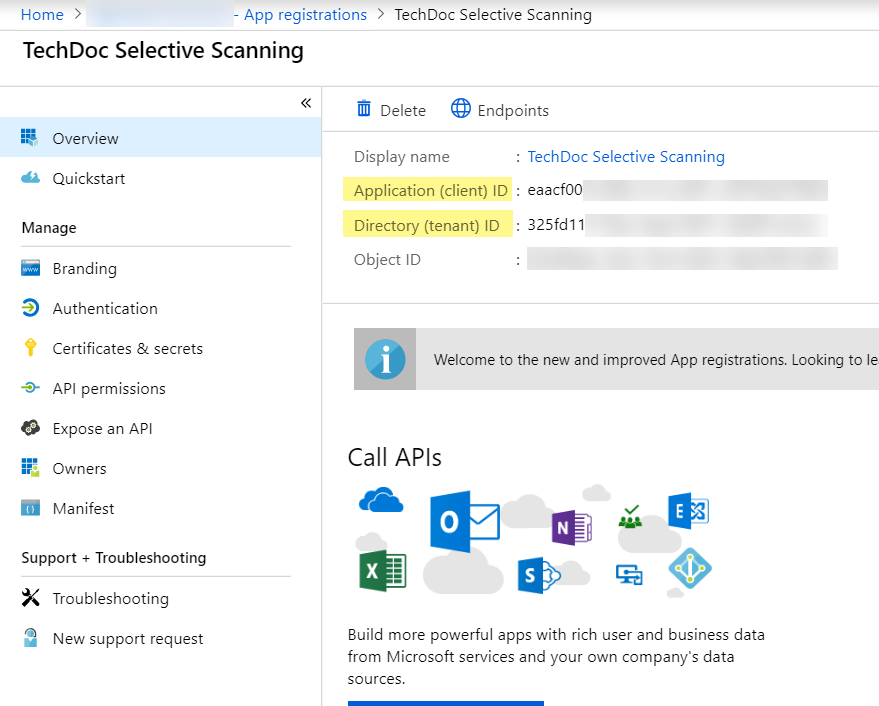Select New support request
Image resolution: width=879 pixels, height=706 pixels.
pos(127,638)
